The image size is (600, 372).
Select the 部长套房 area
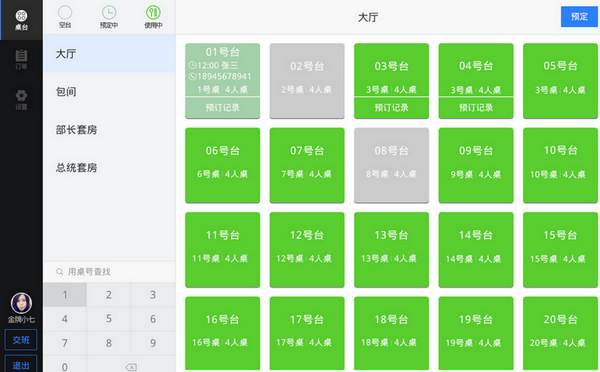click(109, 130)
